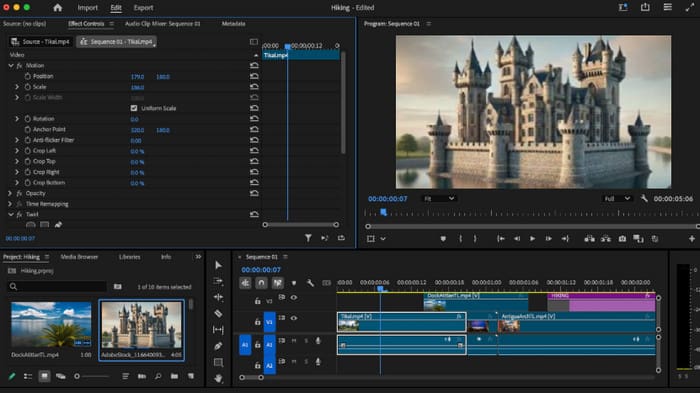This screenshot has width=700, height=393.
Task: Collapse the Twirl effect group
Action: click(11, 214)
